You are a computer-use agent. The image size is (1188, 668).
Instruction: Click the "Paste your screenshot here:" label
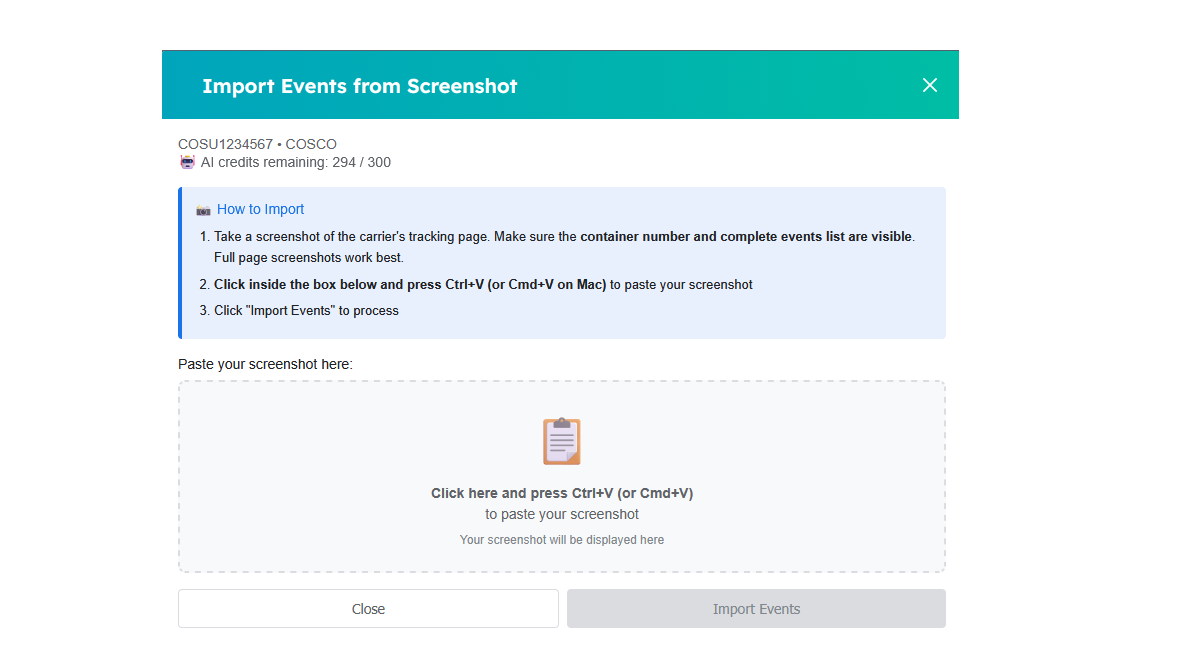[x=265, y=364]
